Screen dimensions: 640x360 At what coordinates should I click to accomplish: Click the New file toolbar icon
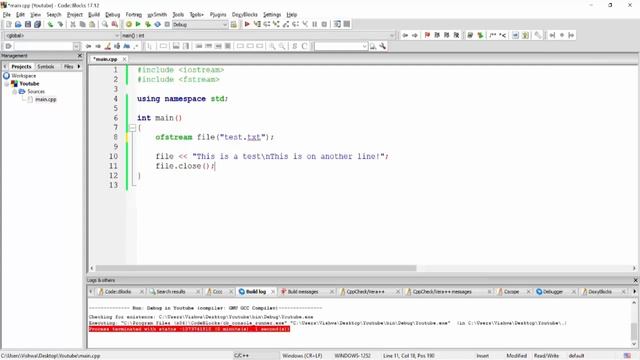(x=9, y=24)
